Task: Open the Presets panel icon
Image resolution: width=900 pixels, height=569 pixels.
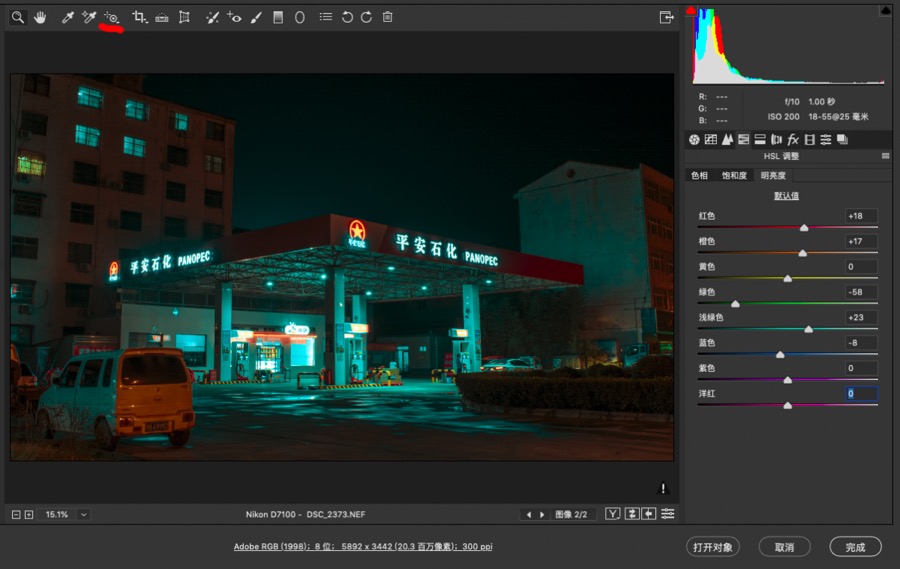Action: click(x=826, y=139)
